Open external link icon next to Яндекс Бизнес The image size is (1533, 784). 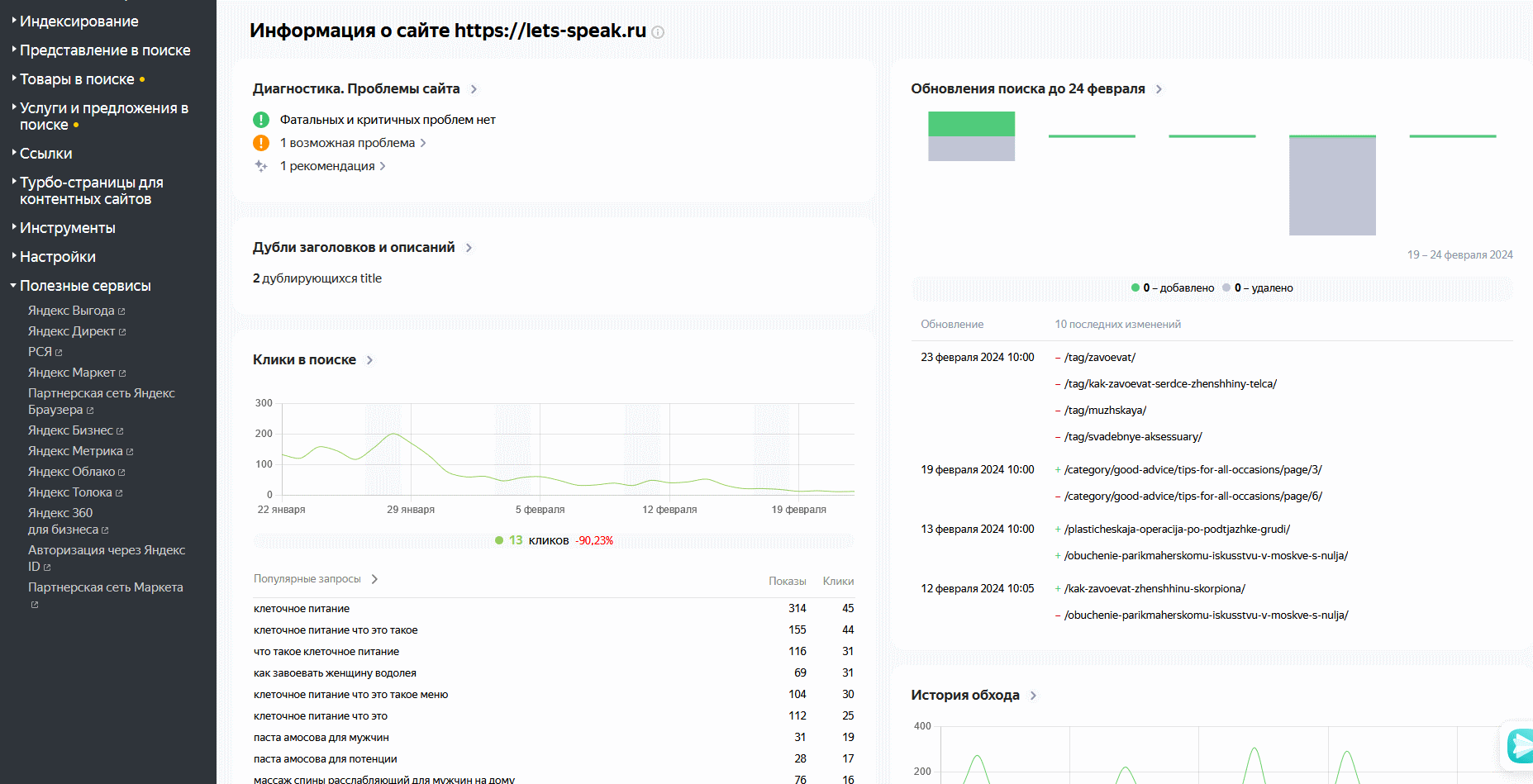(x=120, y=431)
